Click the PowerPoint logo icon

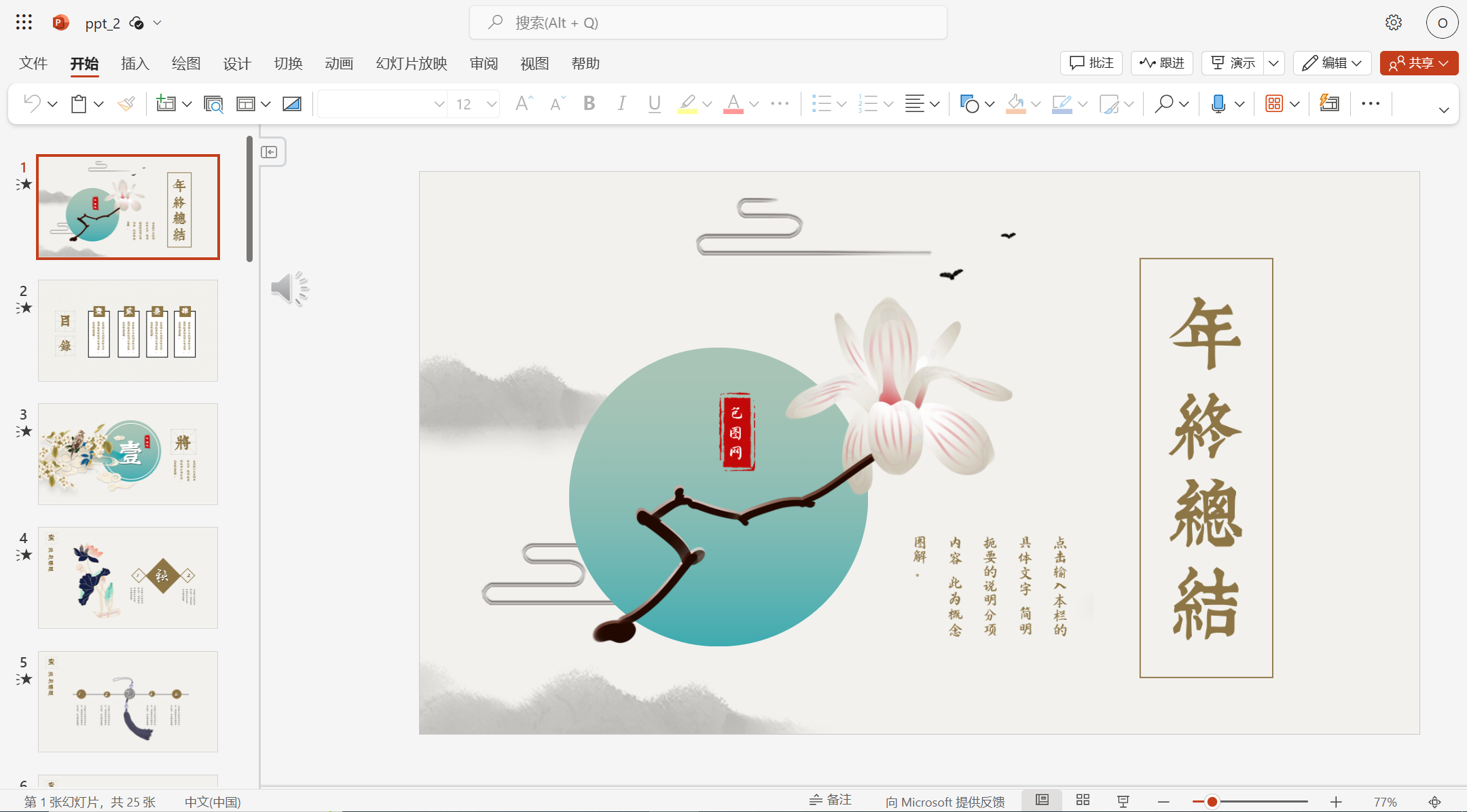[x=60, y=22]
